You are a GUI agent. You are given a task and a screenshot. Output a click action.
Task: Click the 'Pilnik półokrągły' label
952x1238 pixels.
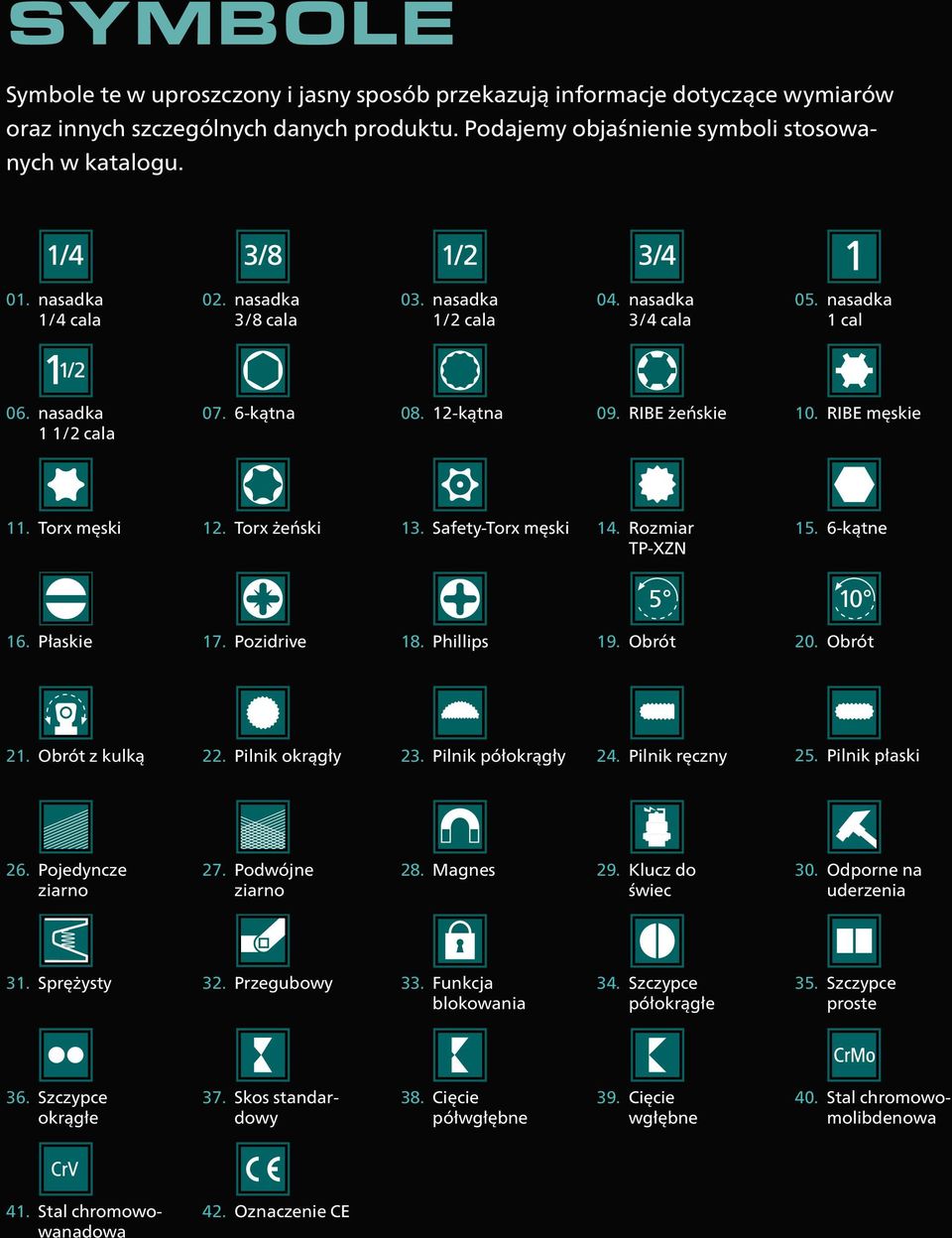pyautogui.click(x=499, y=756)
